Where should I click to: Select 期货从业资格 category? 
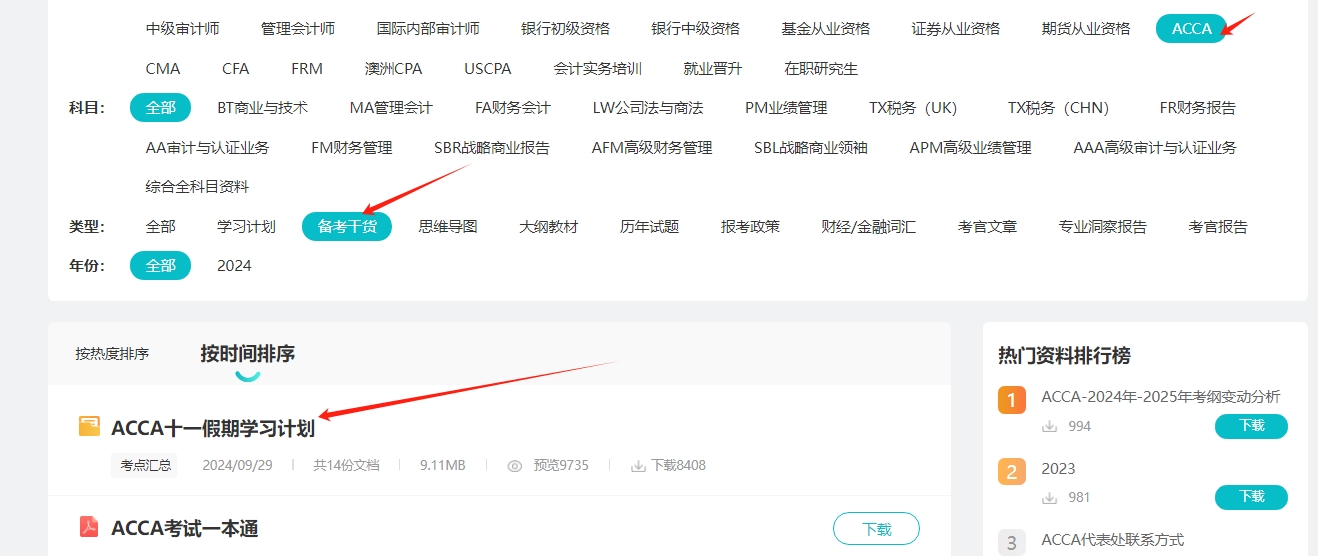tap(1086, 29)
